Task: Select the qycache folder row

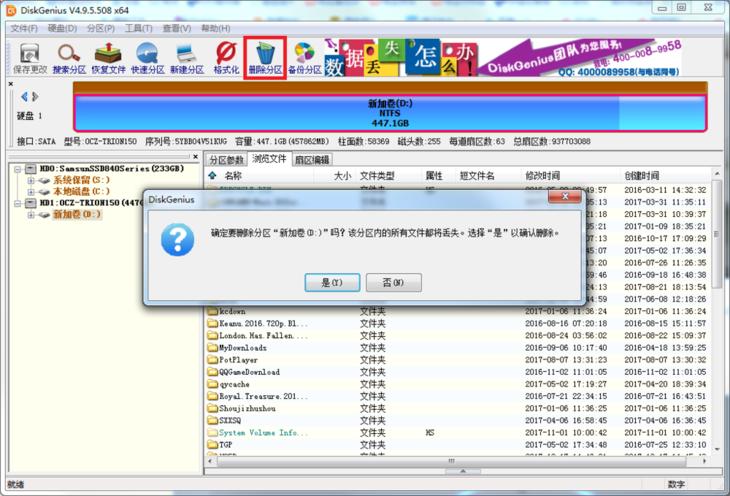Action: pyautogui.click(x=458, y=384)
